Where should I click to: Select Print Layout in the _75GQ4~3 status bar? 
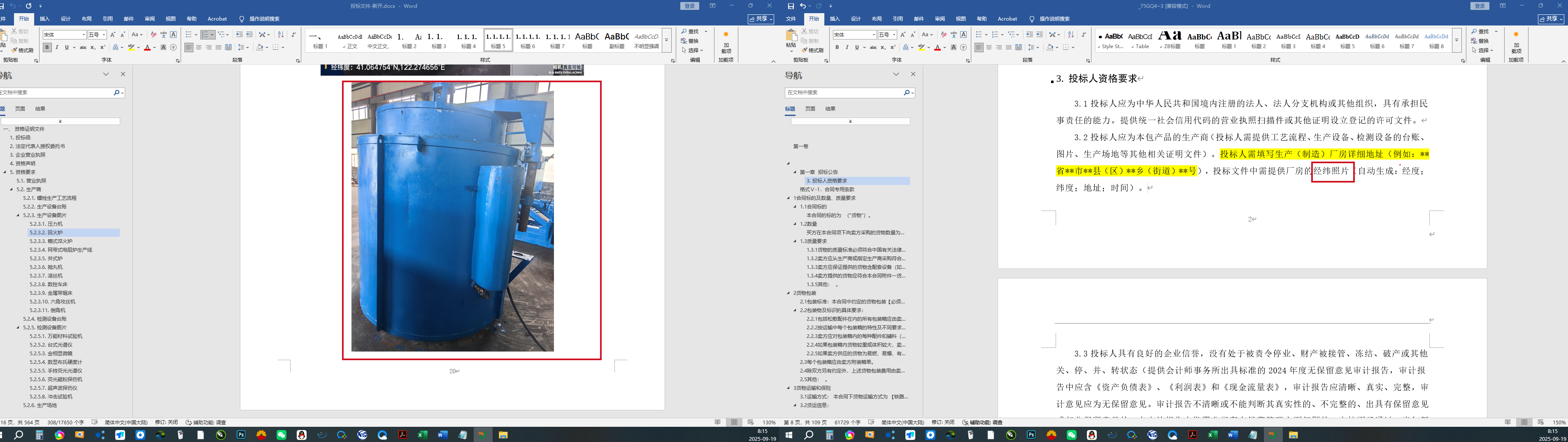click(x=1524, y=423)
